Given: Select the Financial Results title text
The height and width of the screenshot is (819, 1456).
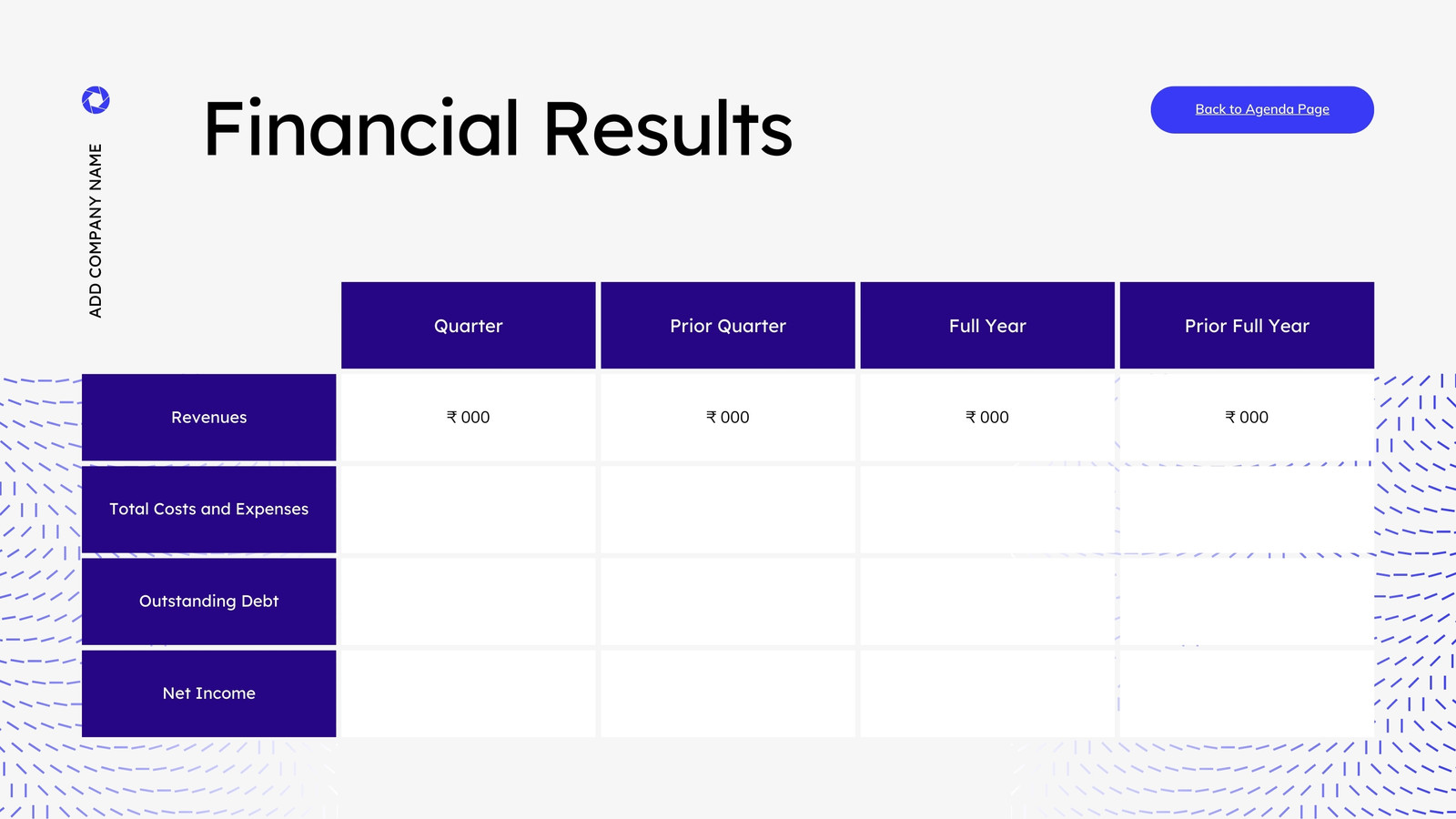Looking at the screenshot, I should [498, 128].
